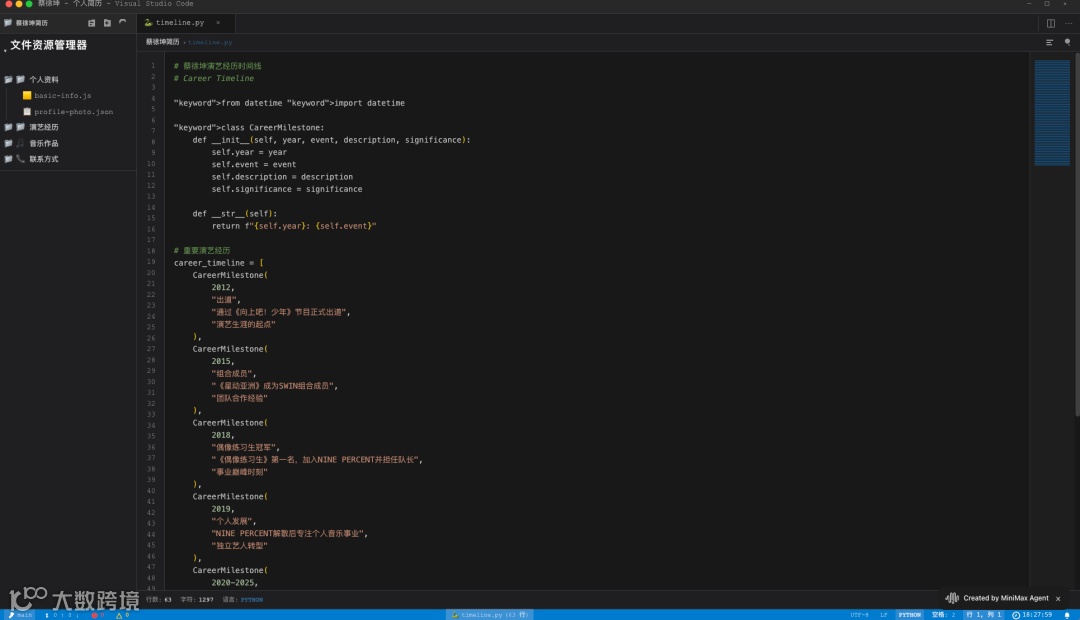Click the new folder icon in explorer header
Image resolution: width=1080 pixels, height=620 pixels.
(107, 22)
